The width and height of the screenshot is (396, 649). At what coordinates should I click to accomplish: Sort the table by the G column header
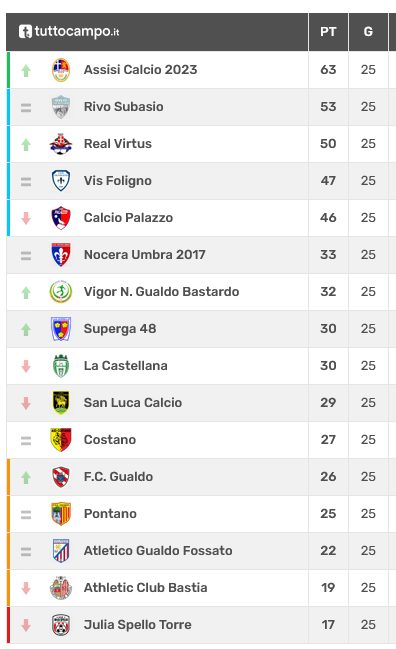pos(368,31)
